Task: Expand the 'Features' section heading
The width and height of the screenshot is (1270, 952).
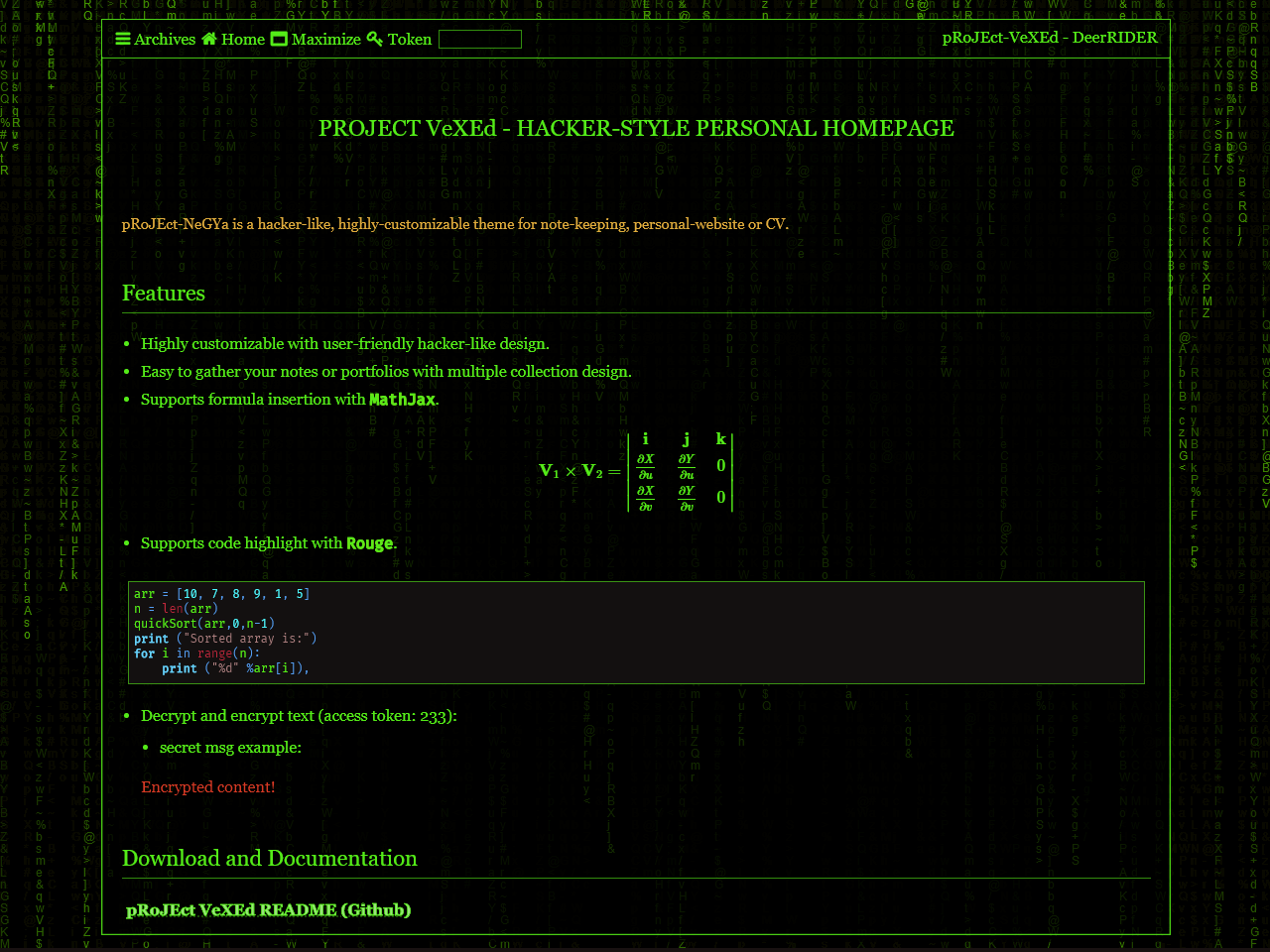Action: (x=164, y=294)
